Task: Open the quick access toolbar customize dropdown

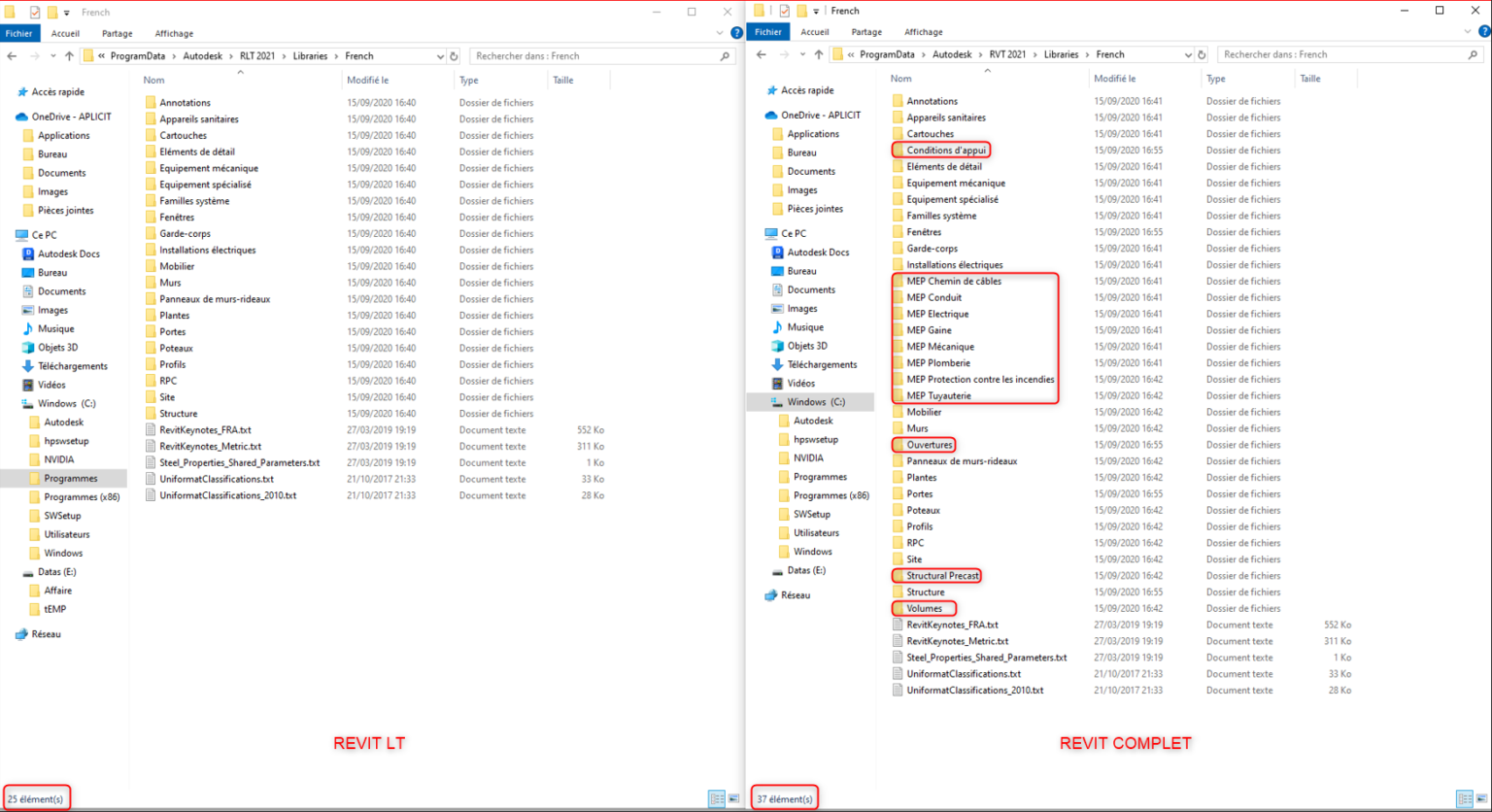Action: (x=66, y=12)
